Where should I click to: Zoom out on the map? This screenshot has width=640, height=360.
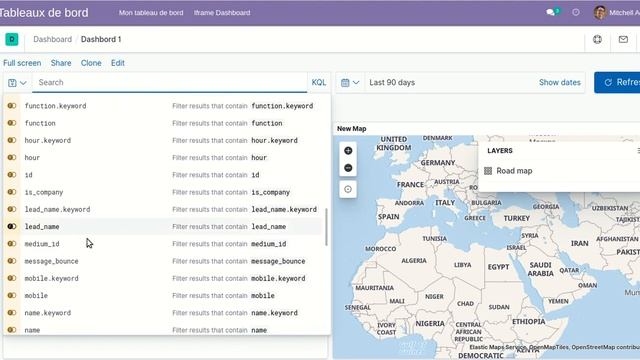[x=348, y=168]
